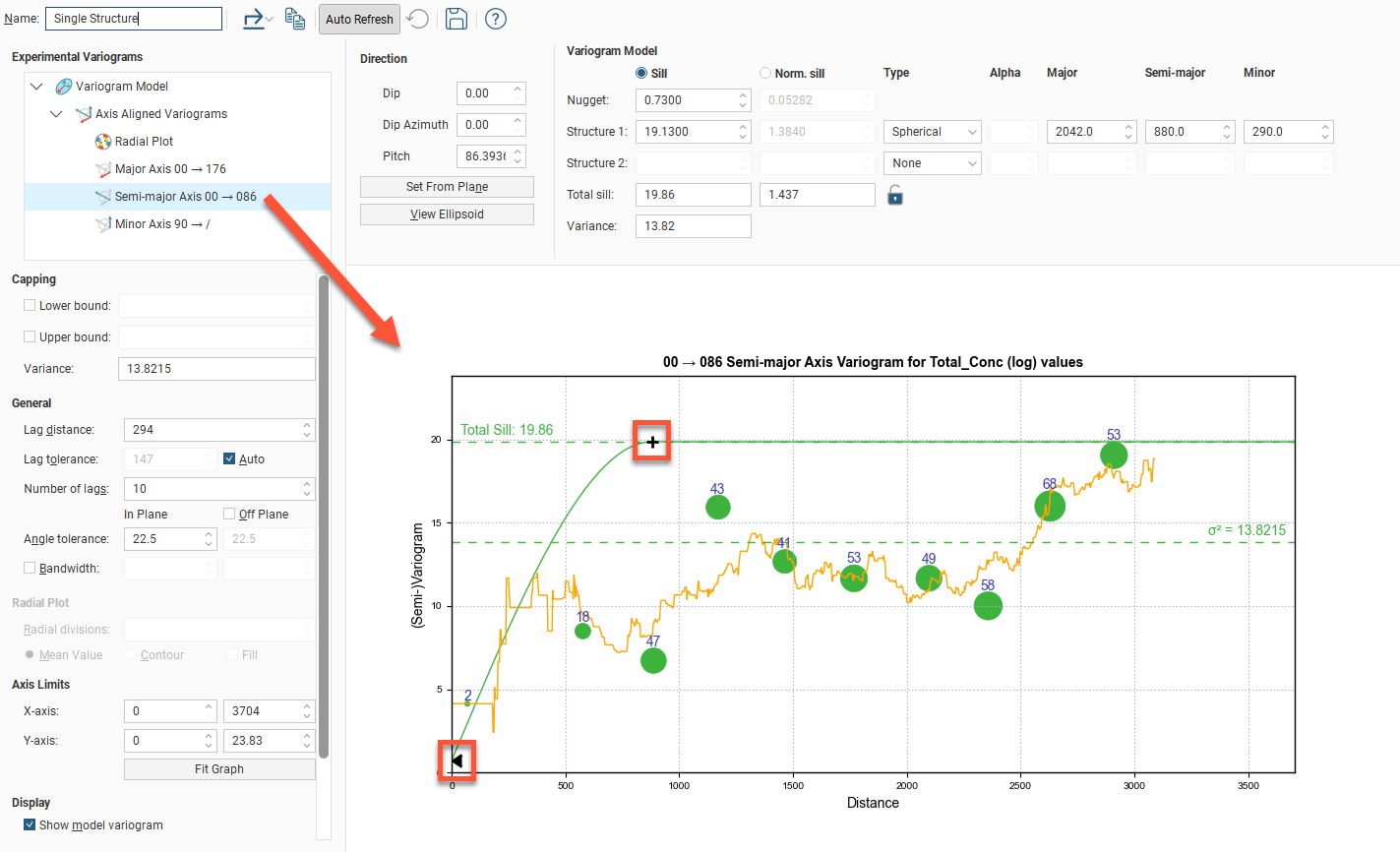Select the Norm. sill radio button
Viewport: 1400px width, 852px height.
click(x=765, y=73)
